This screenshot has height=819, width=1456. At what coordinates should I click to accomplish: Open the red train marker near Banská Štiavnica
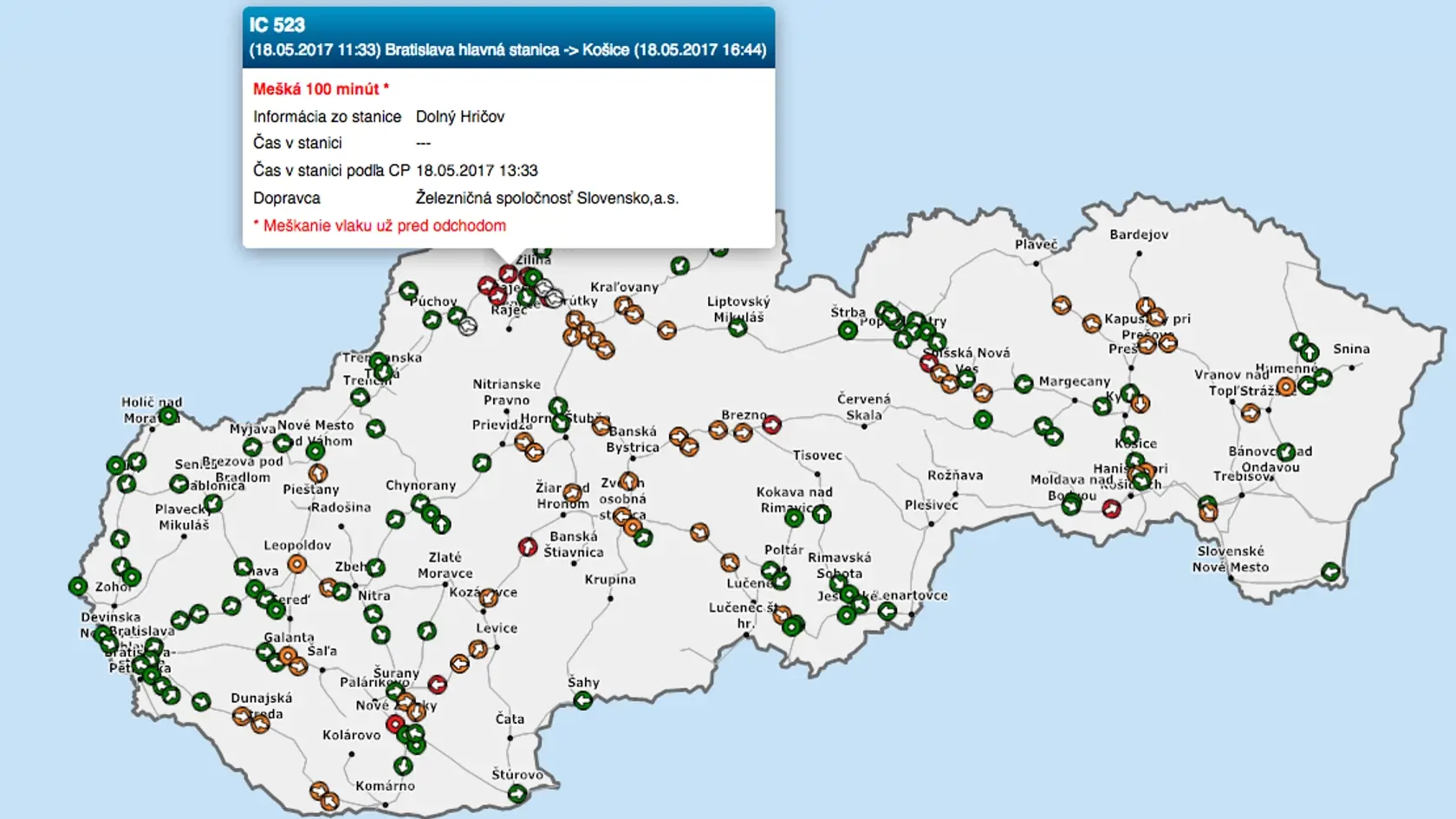point(528,547)
